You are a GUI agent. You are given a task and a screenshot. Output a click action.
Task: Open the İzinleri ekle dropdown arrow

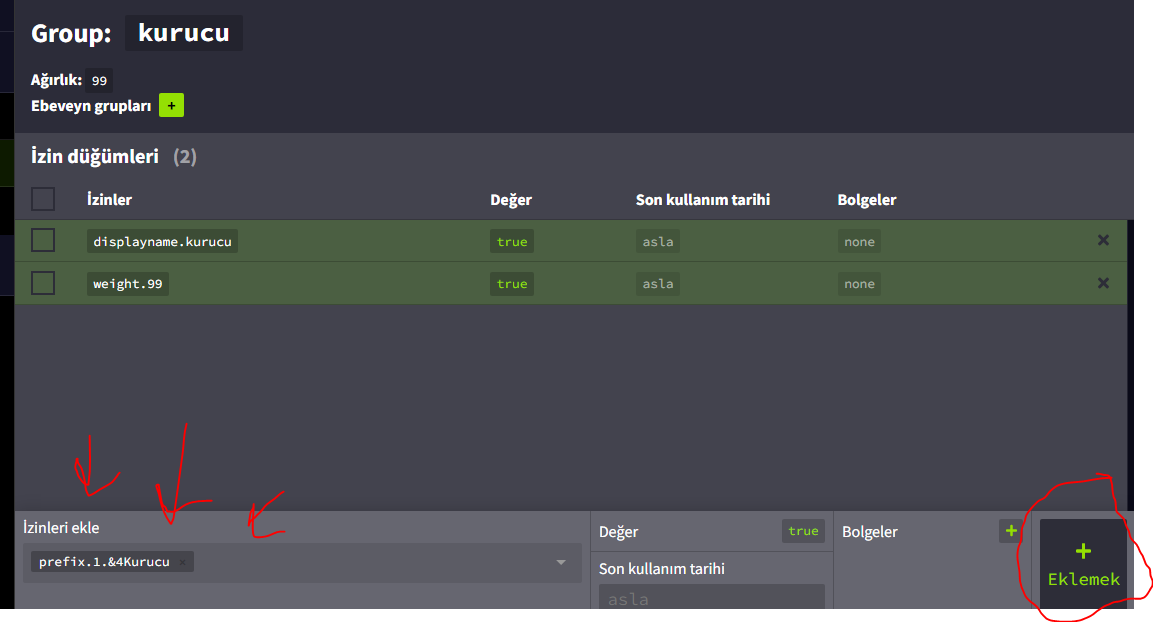click(x=561, y=562)
